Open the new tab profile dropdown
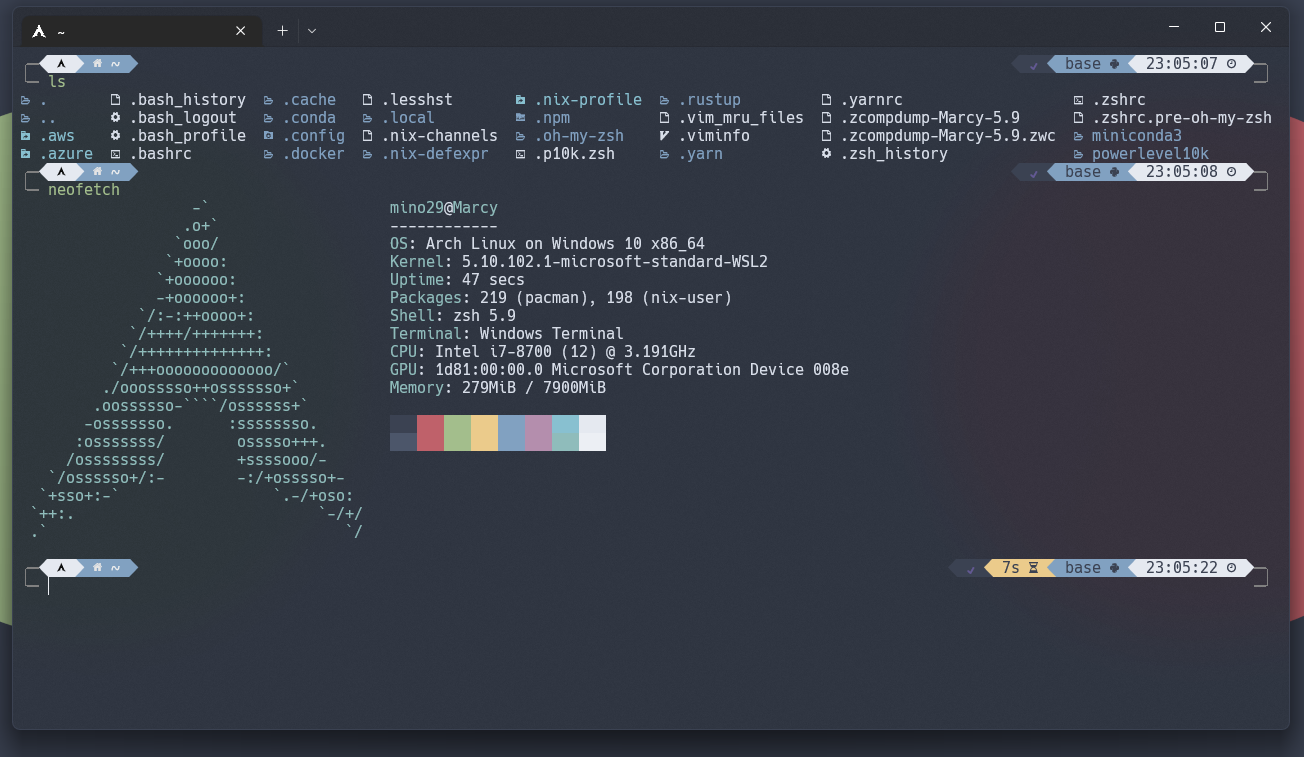The width and height of the screenshot is (1304, 757). pos(312,31)
